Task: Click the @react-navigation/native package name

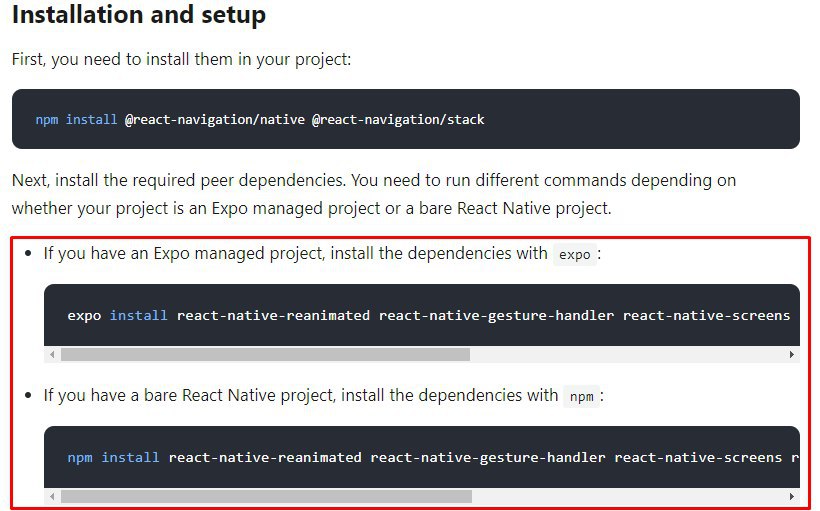Action: pyautogui.click(x=214, y=120)
